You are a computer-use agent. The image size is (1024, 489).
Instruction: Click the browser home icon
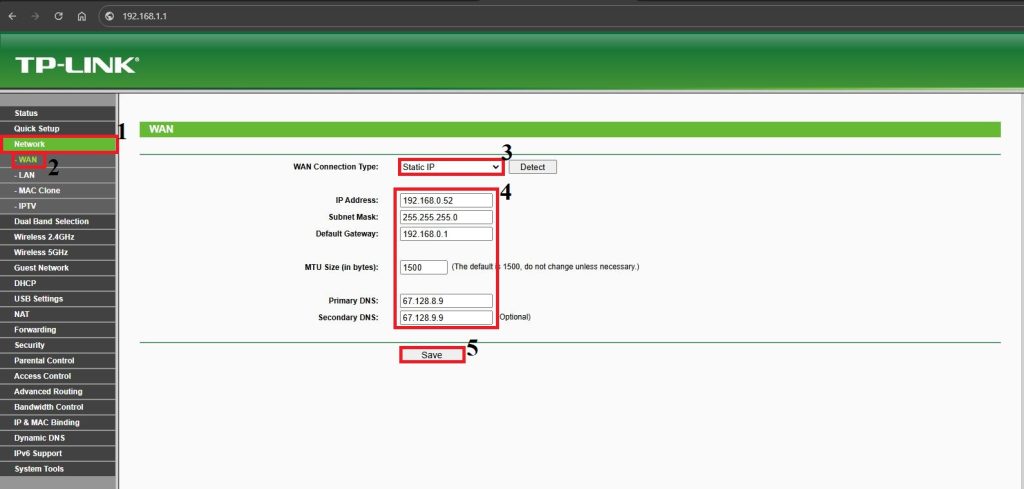(x=81, y=16)
